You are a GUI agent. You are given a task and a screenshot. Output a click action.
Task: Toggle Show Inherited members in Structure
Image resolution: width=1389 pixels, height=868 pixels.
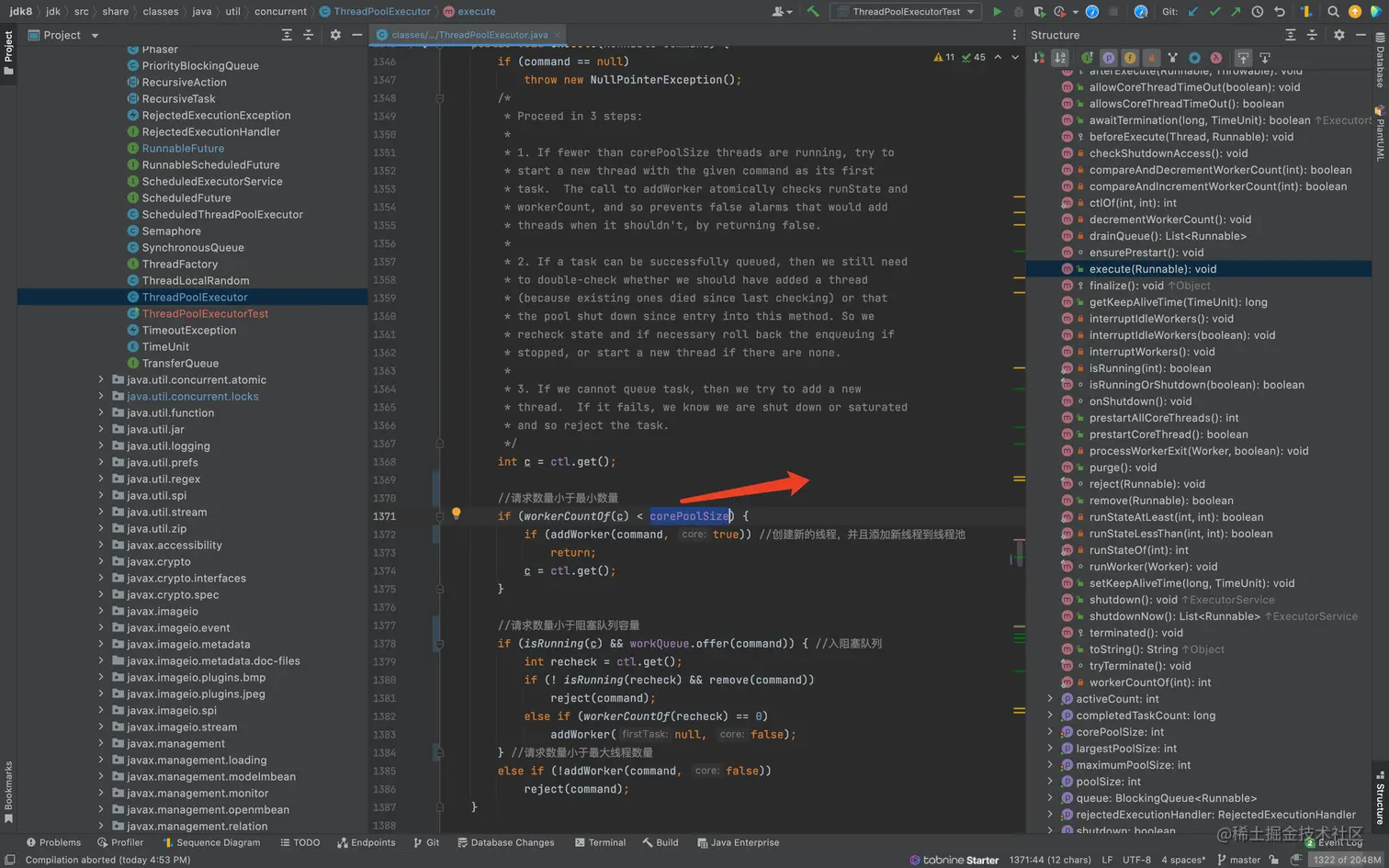(1087, 57)
